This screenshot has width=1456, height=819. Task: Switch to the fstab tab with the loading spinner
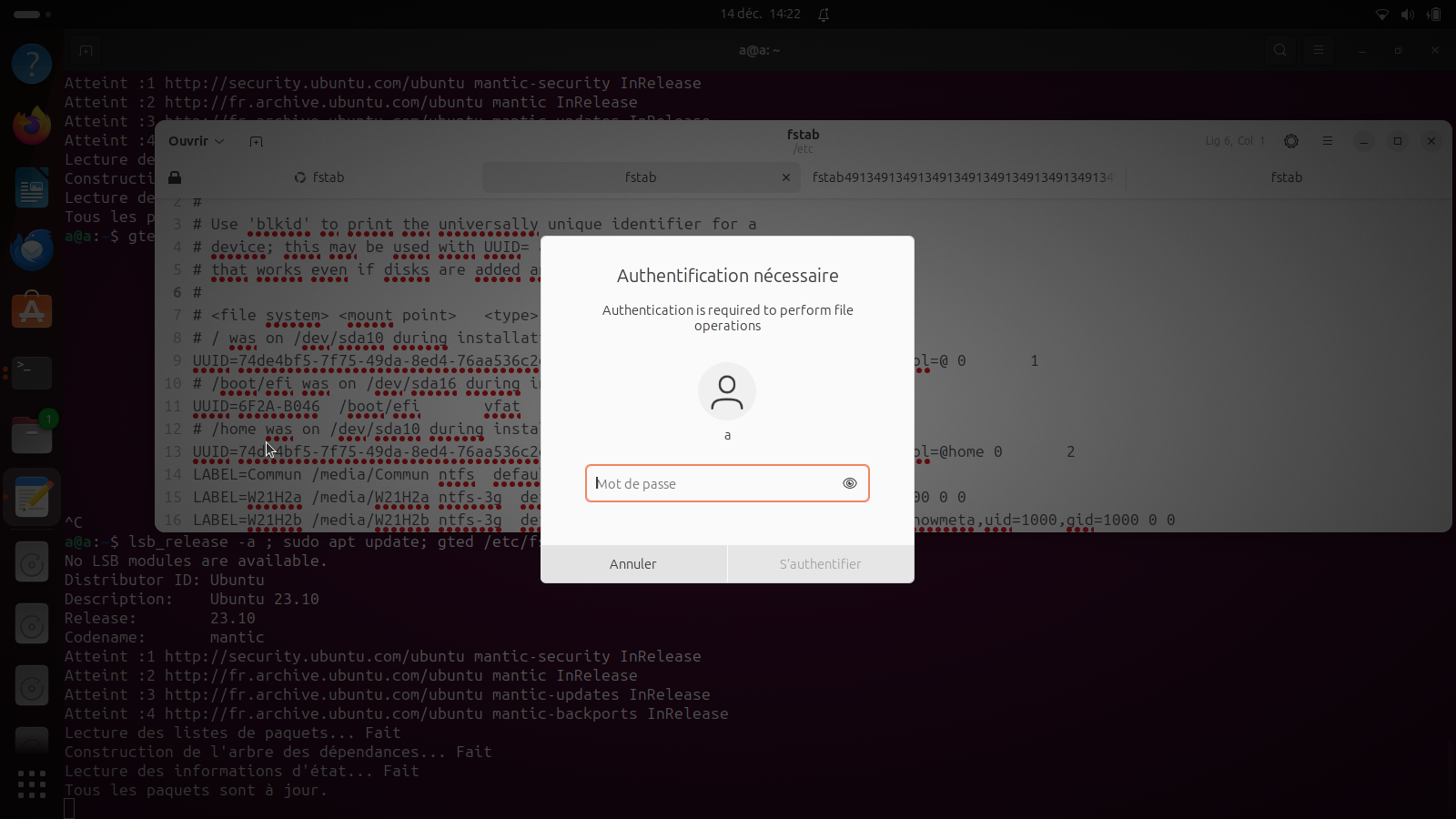coord(319,177)
